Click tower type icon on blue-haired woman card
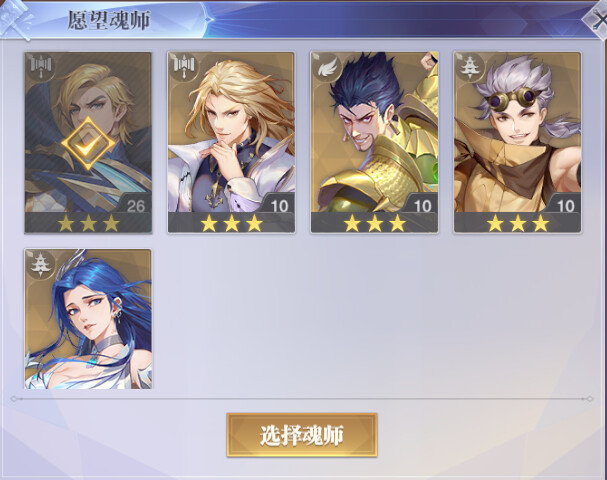The image size is (607, 480). (x=40, y=264)
